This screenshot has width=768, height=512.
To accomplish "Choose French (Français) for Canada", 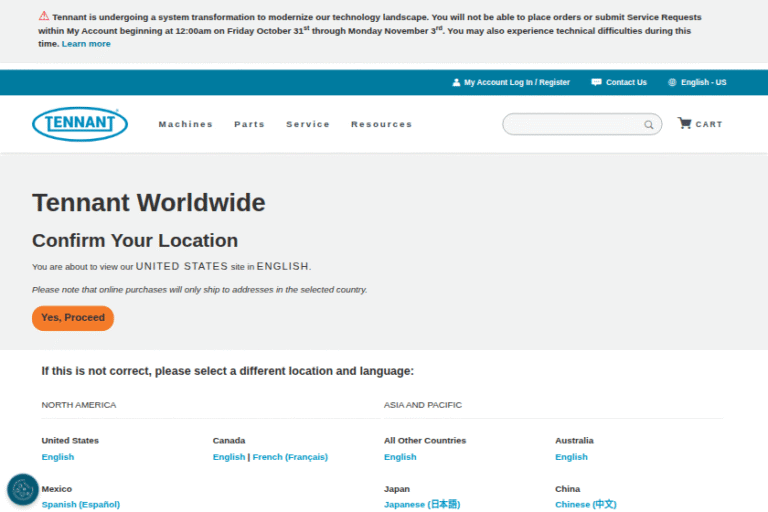I will tap(290, 457).
